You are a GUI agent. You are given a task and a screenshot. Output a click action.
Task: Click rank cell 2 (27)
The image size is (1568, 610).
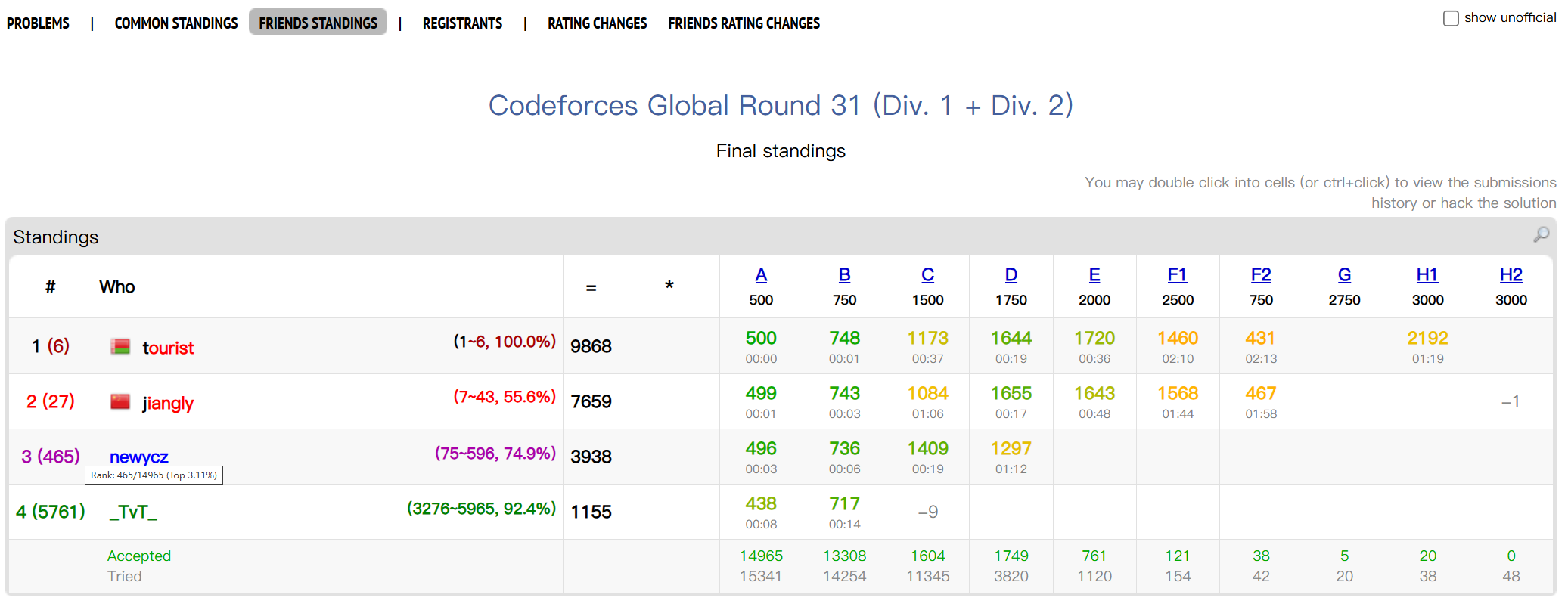pyautogui.click(x=51, y=401)
